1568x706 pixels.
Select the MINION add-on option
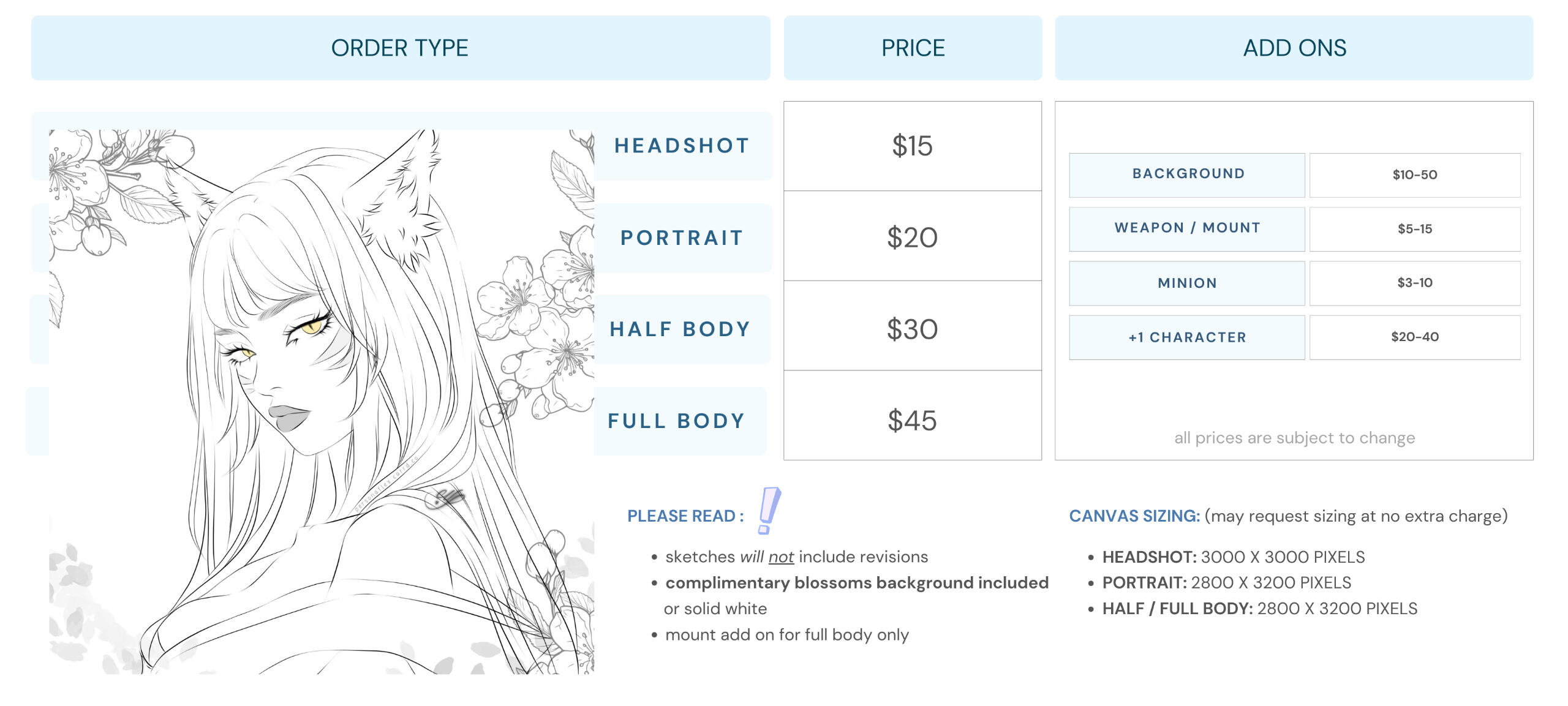(x=1187, y=284)
